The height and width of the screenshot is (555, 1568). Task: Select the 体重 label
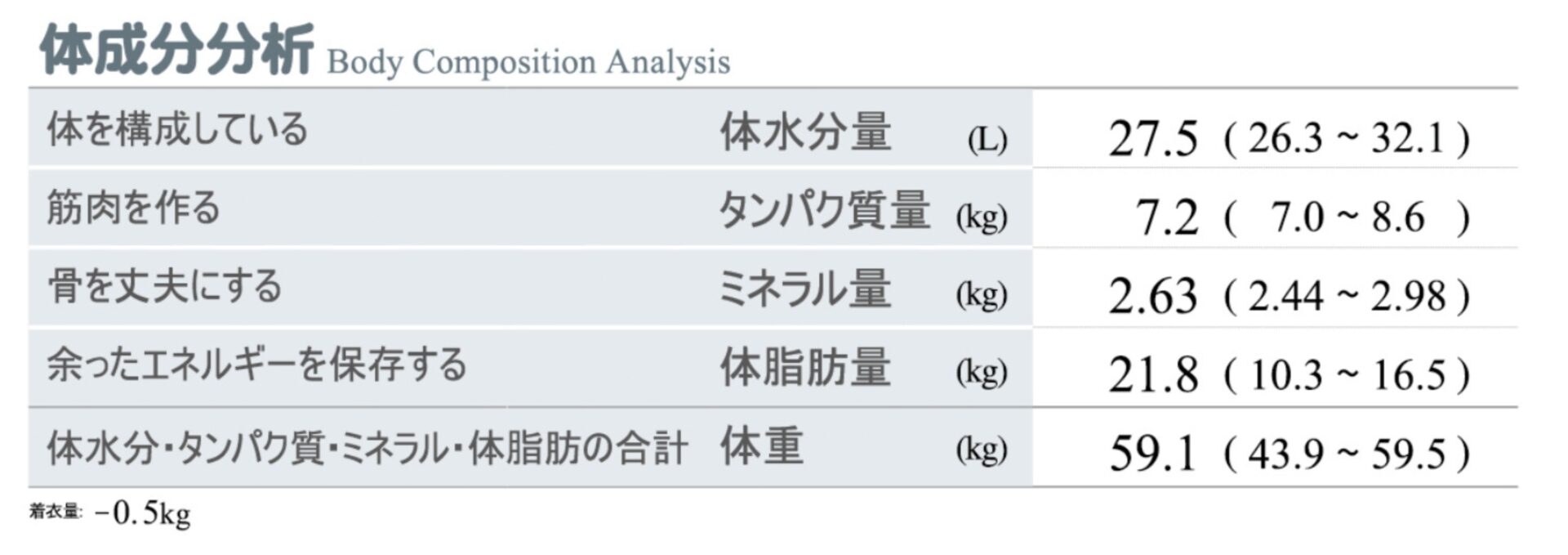(761, 446)
